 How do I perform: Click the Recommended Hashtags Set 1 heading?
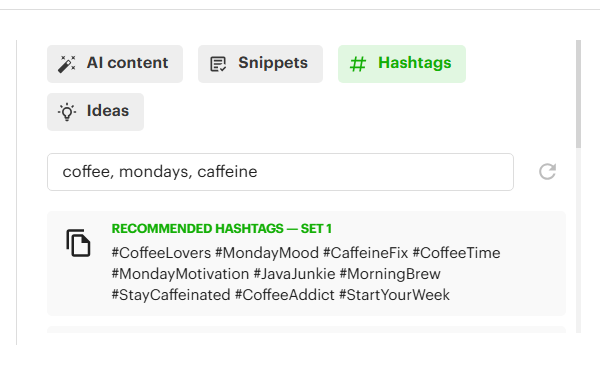pos(222,228)
